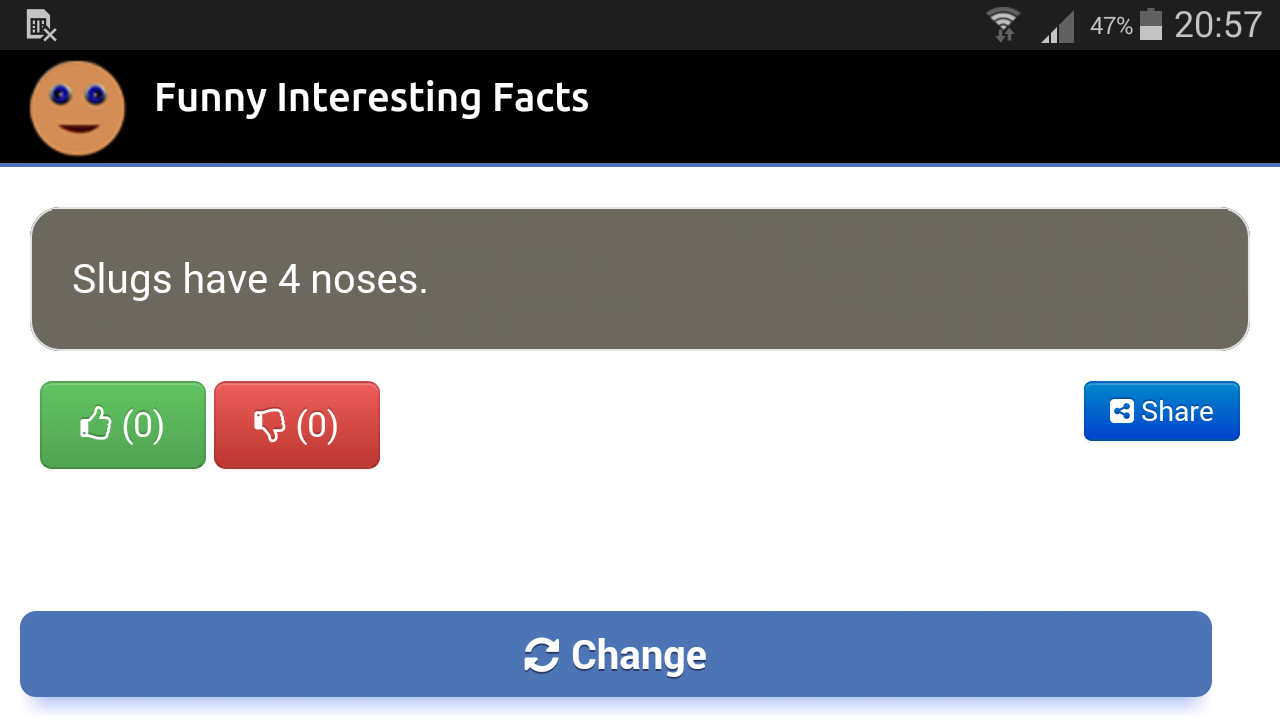Tap the battery icon in status bar
The width and height of the screenshot is (1280, 720).
click(1151, 24)
